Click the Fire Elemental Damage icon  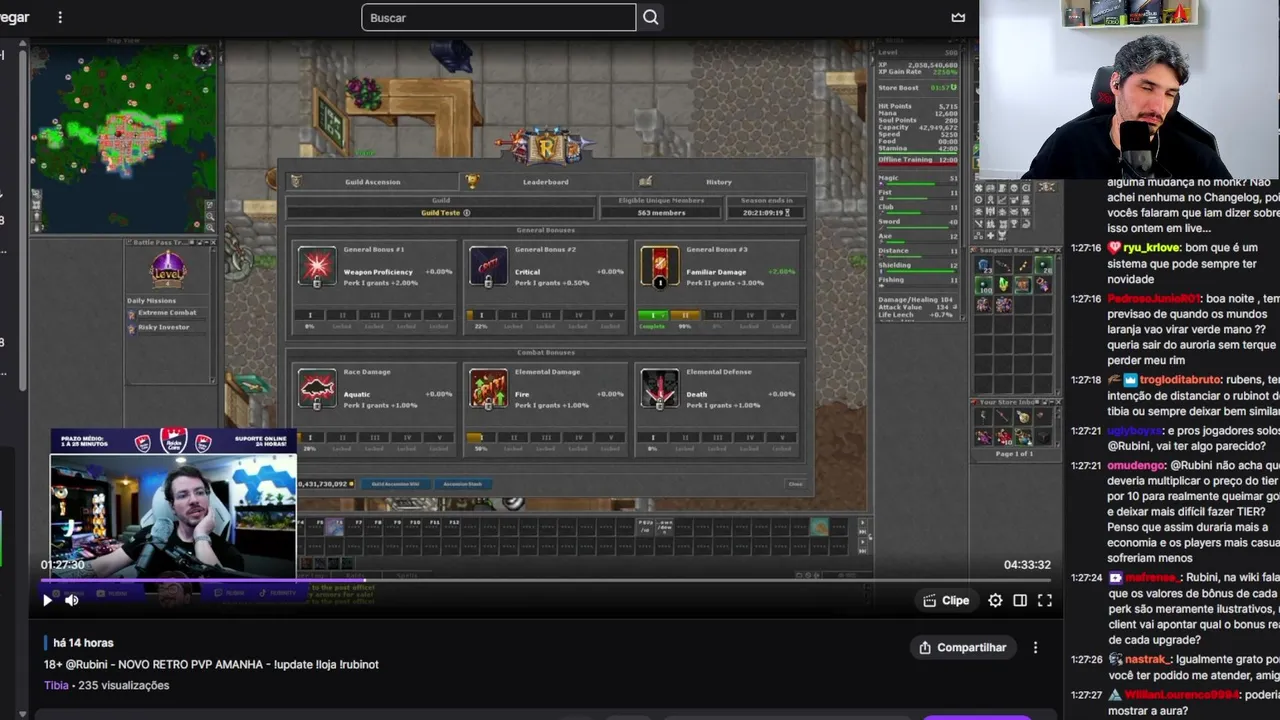(489, 388)
